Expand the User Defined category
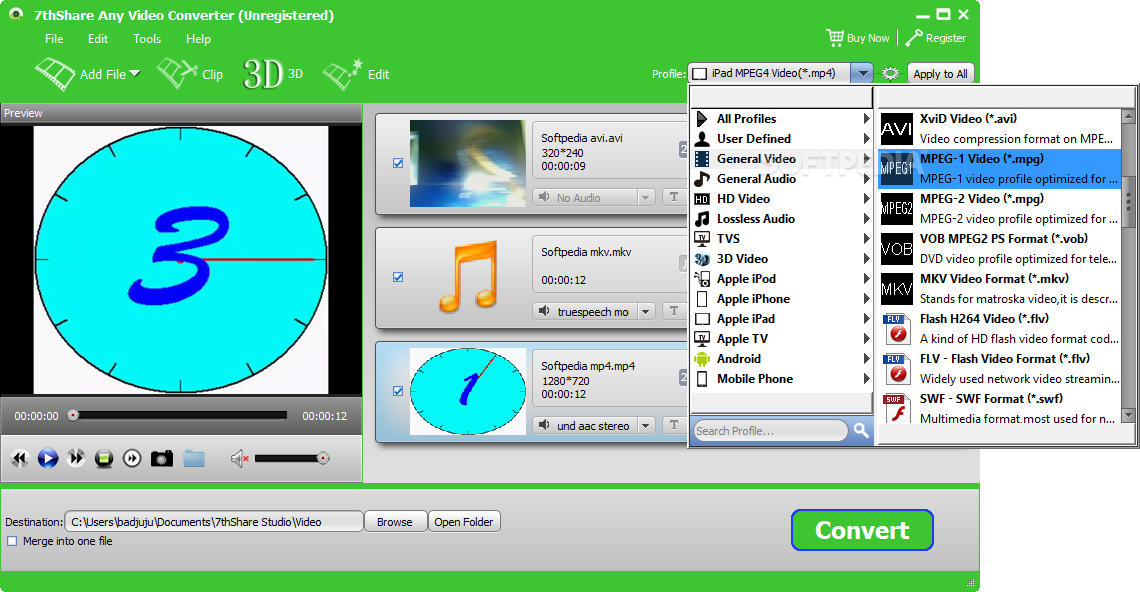The width and height of the screenshot is (1140, 592). [x=782, y=138]
